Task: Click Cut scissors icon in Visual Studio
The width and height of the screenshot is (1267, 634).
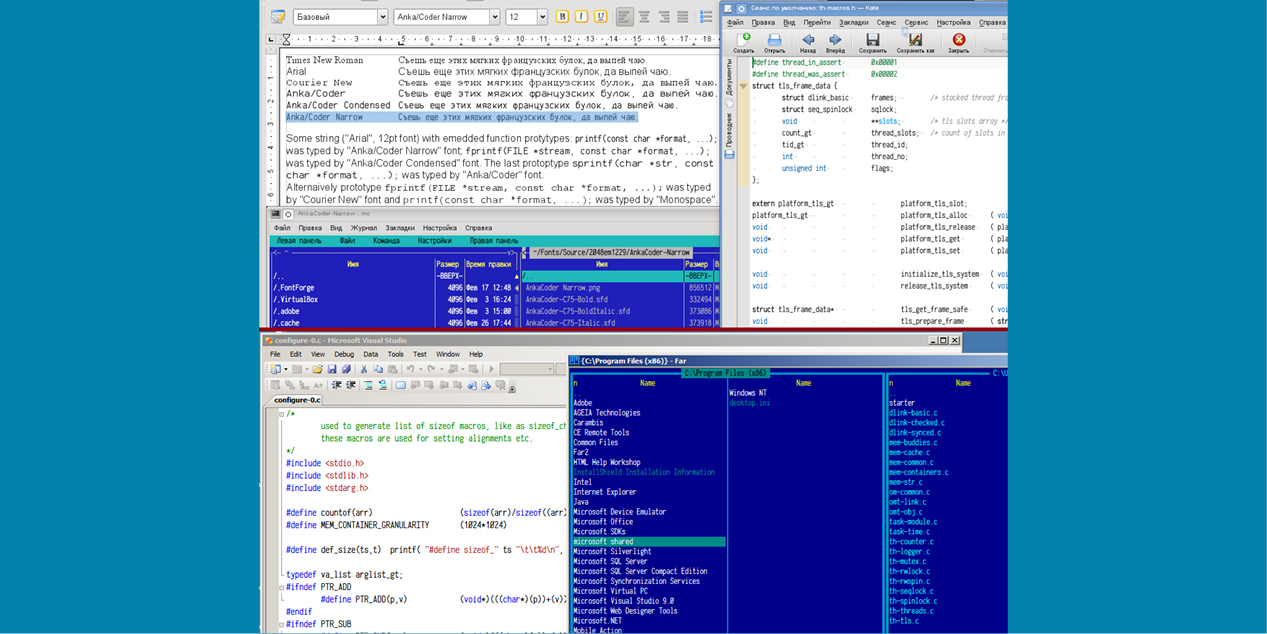Action: [364, 369]
